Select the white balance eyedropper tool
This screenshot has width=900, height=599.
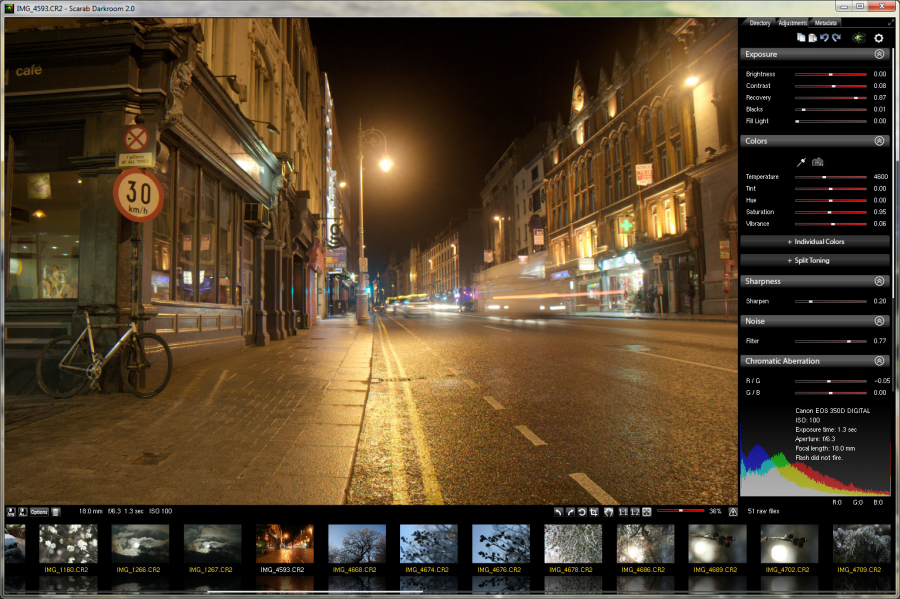[801, 161]
